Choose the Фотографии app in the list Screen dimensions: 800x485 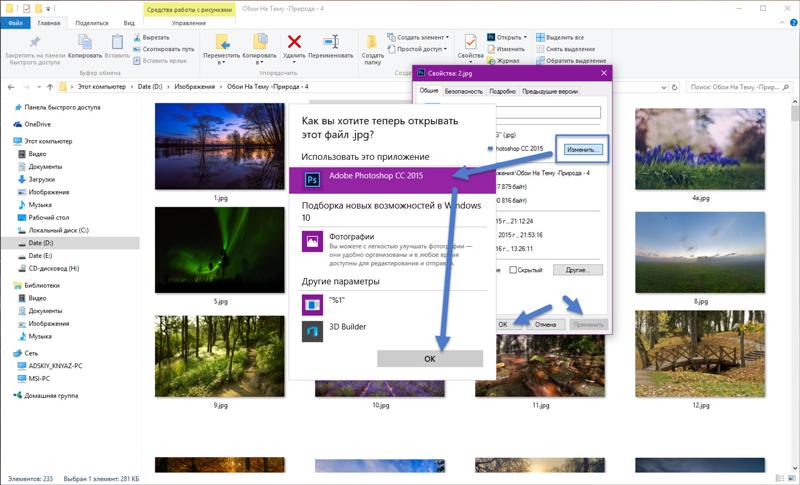pyautogui.click(x=392, y=249)
